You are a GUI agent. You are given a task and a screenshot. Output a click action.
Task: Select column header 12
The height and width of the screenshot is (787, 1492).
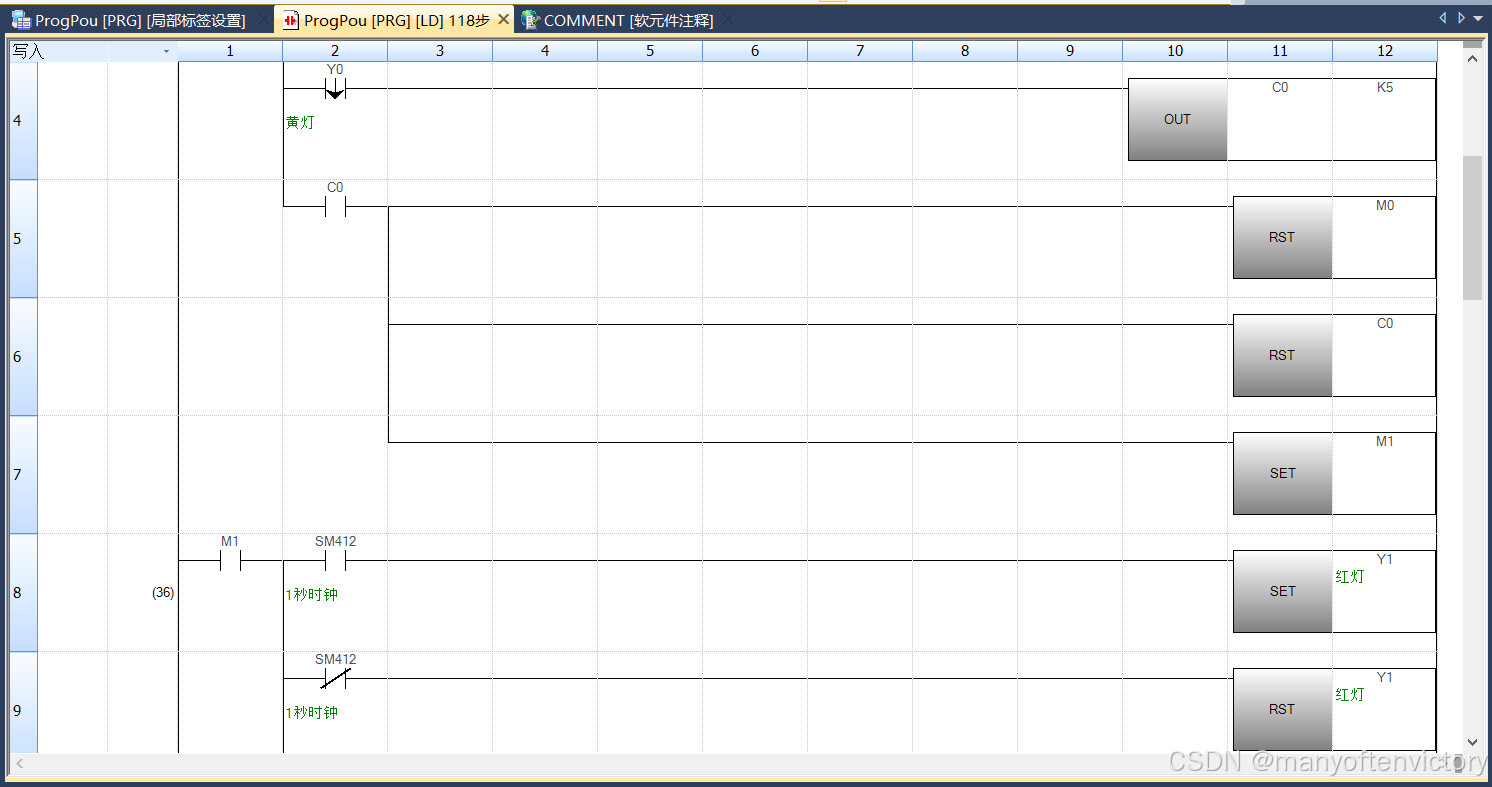point(1385,51)
